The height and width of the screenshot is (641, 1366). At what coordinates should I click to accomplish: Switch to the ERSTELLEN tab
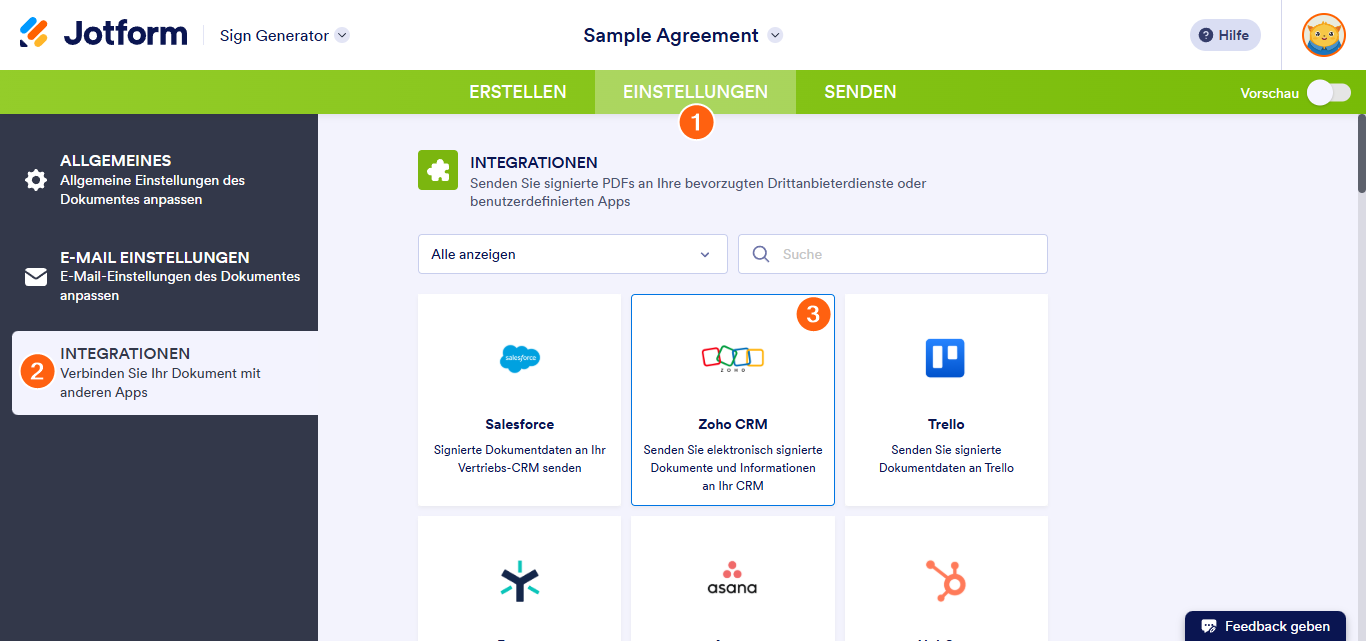[x=518, y=91]
